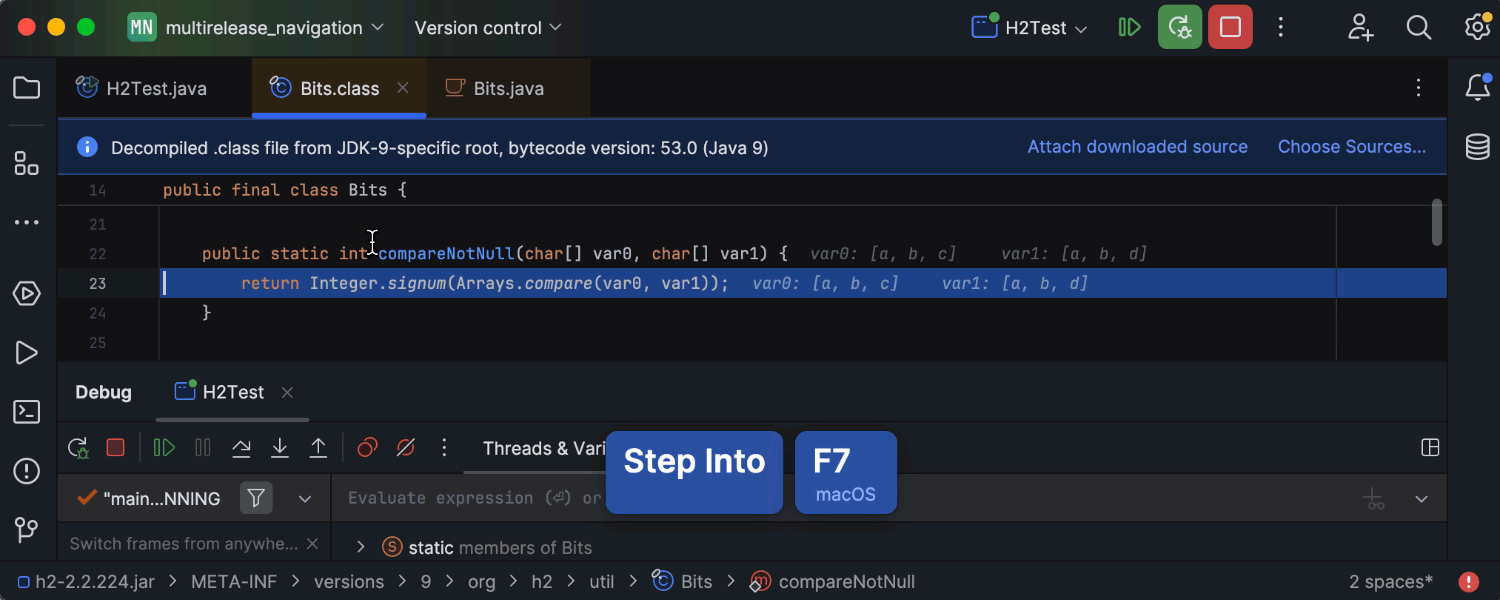Open debugger layout settings icon
The image size is (1500, 600).
tap(1430, 448)
